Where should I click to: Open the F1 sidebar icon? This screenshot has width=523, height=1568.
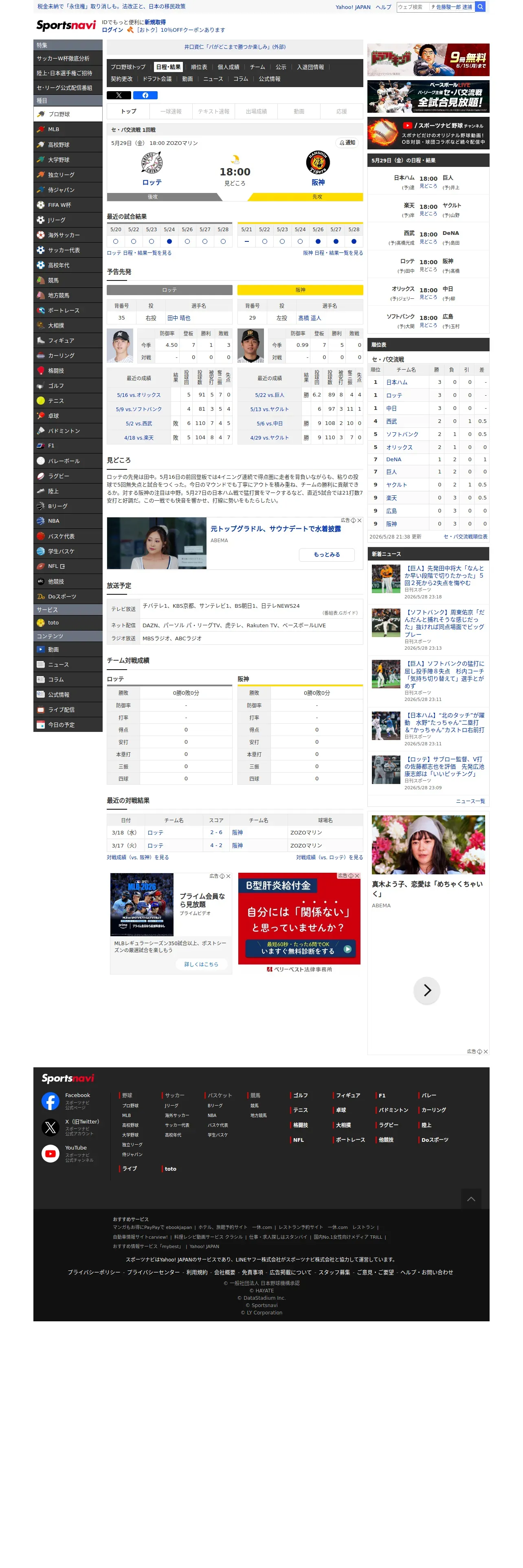[x=41, y=446]
